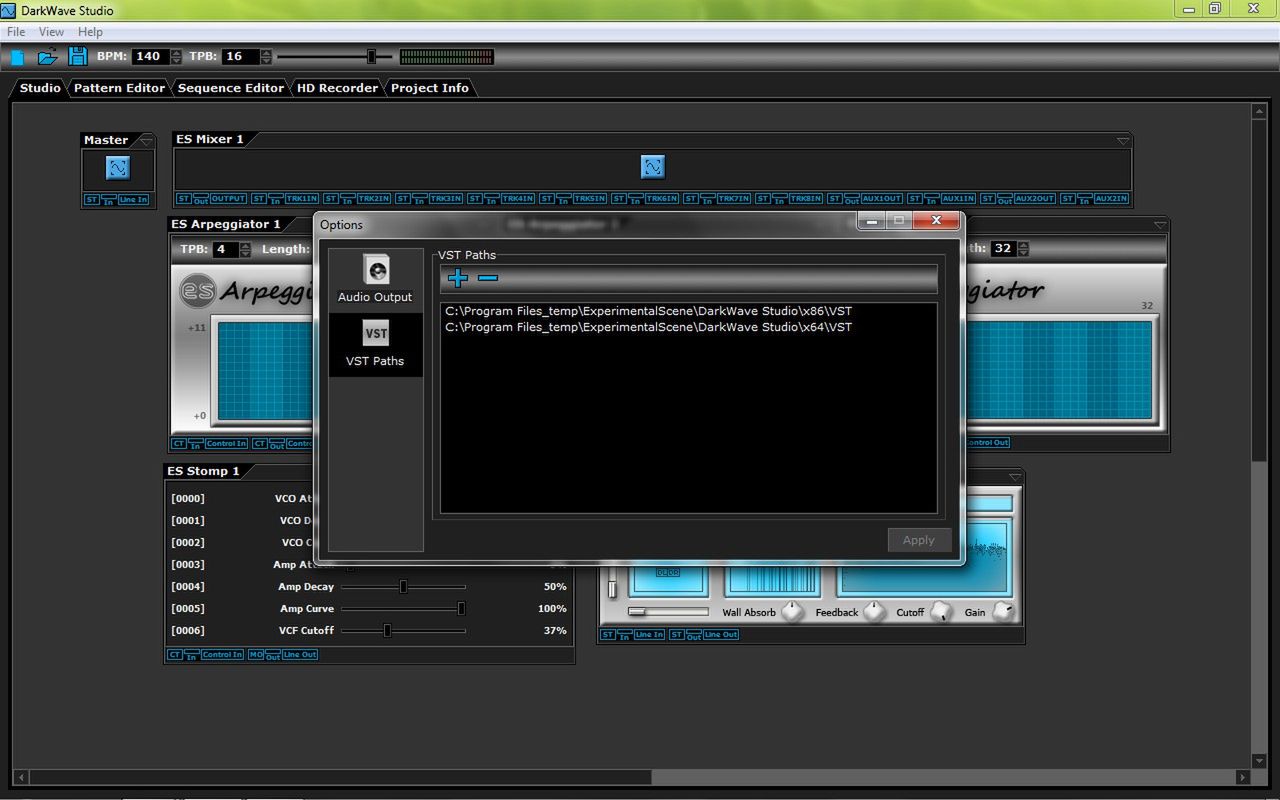Click the Amp Decay slider
This screenshot has width=1280, height=800.
coord(402,587)
